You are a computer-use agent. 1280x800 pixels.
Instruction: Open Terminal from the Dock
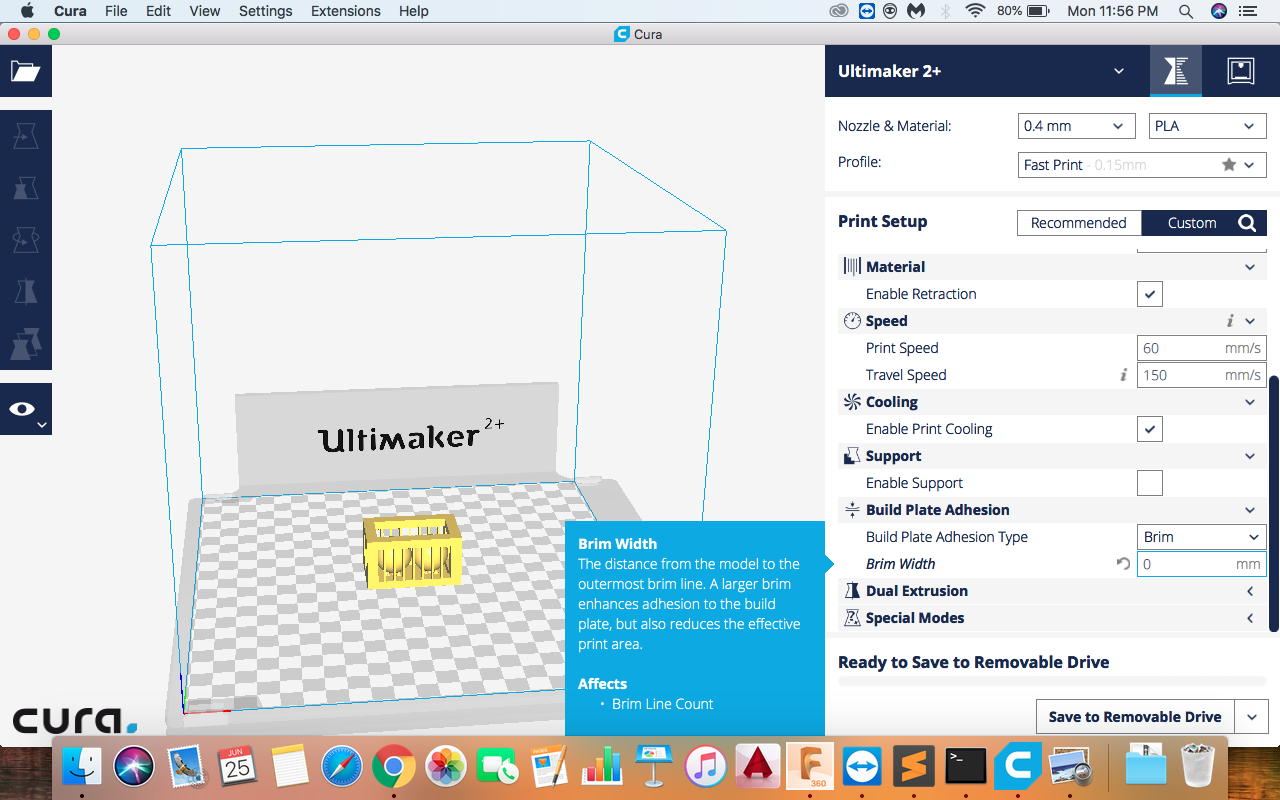[966, 767]
